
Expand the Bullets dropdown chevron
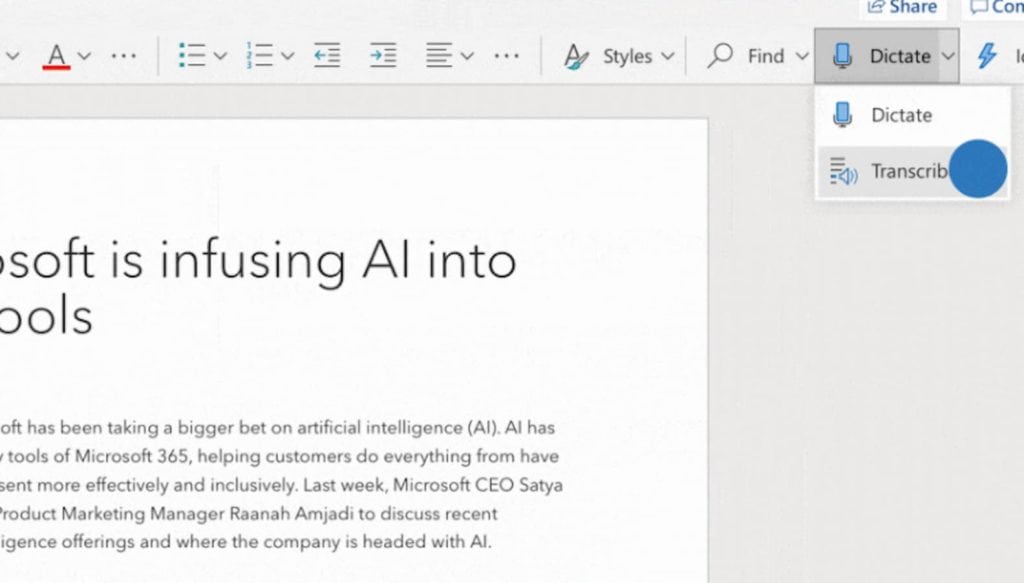(219, 55)
